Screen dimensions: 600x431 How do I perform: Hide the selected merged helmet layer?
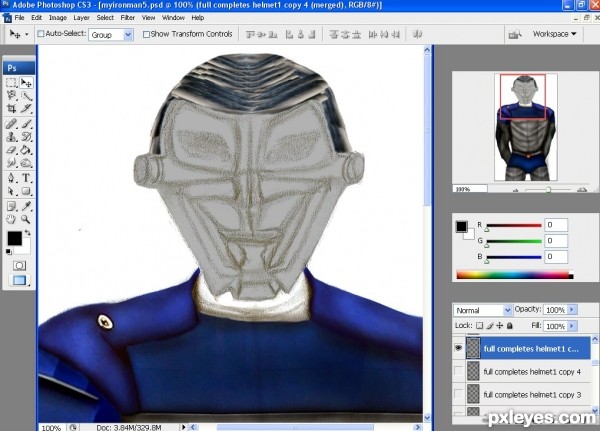[458, 348]
